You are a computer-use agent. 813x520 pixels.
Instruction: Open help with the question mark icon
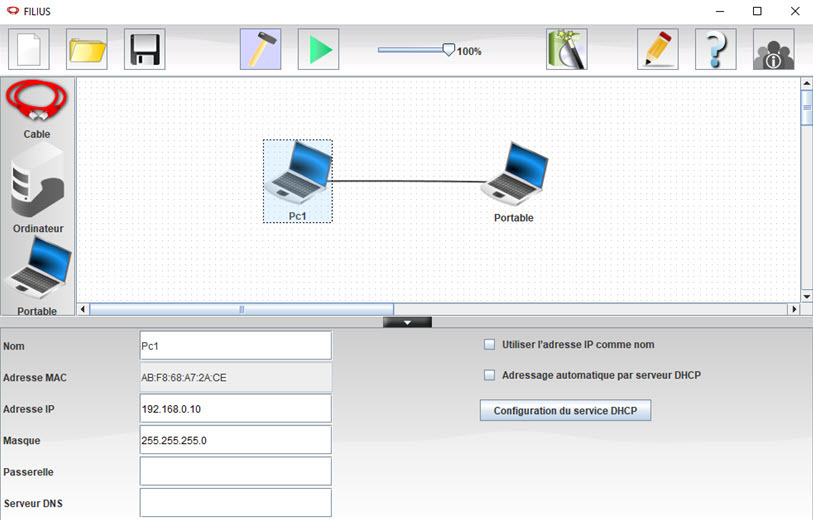tap(716, 49)
